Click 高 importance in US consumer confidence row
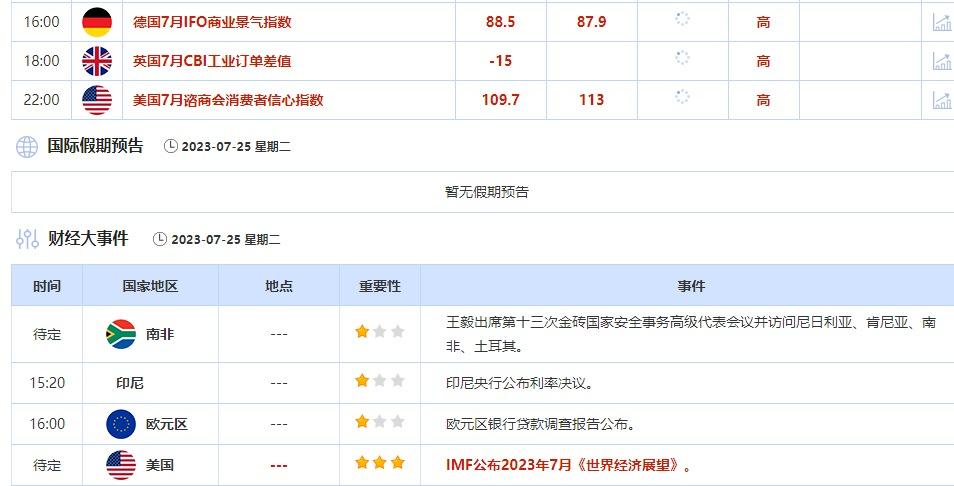954x486 pixels. pos(764,100)
